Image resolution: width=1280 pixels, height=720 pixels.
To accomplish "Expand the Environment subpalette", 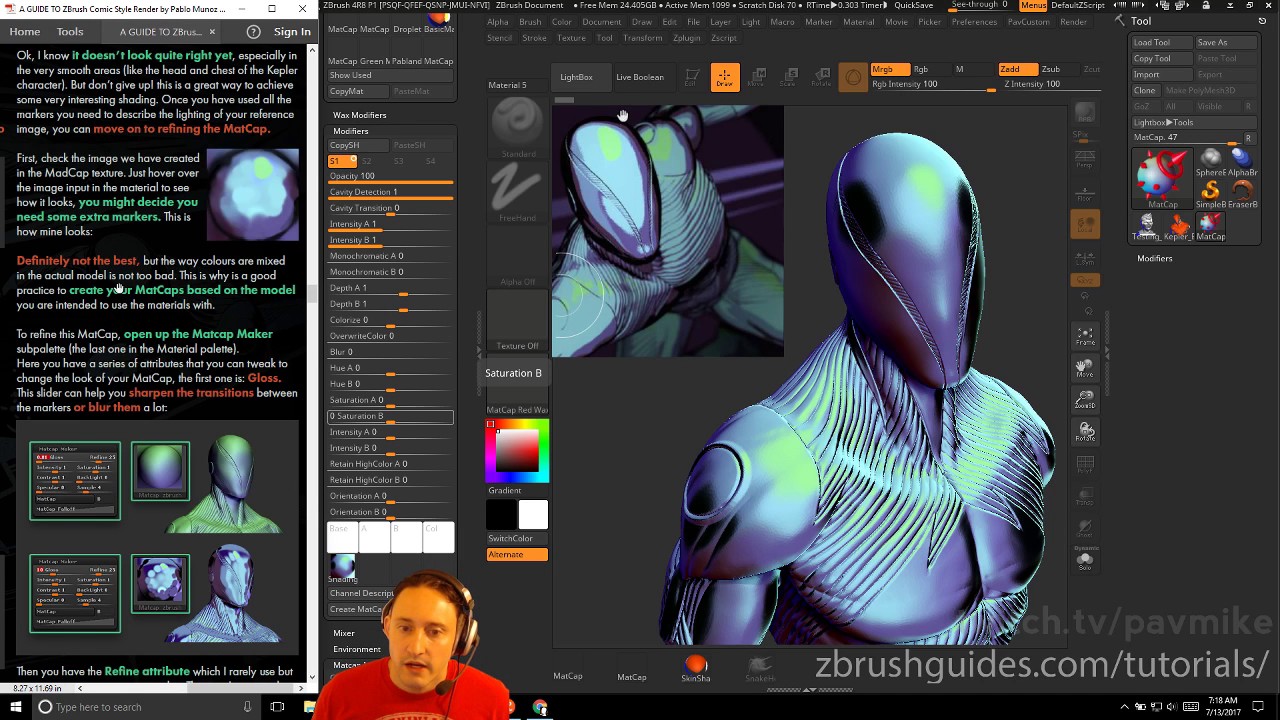I will [357, 649].
